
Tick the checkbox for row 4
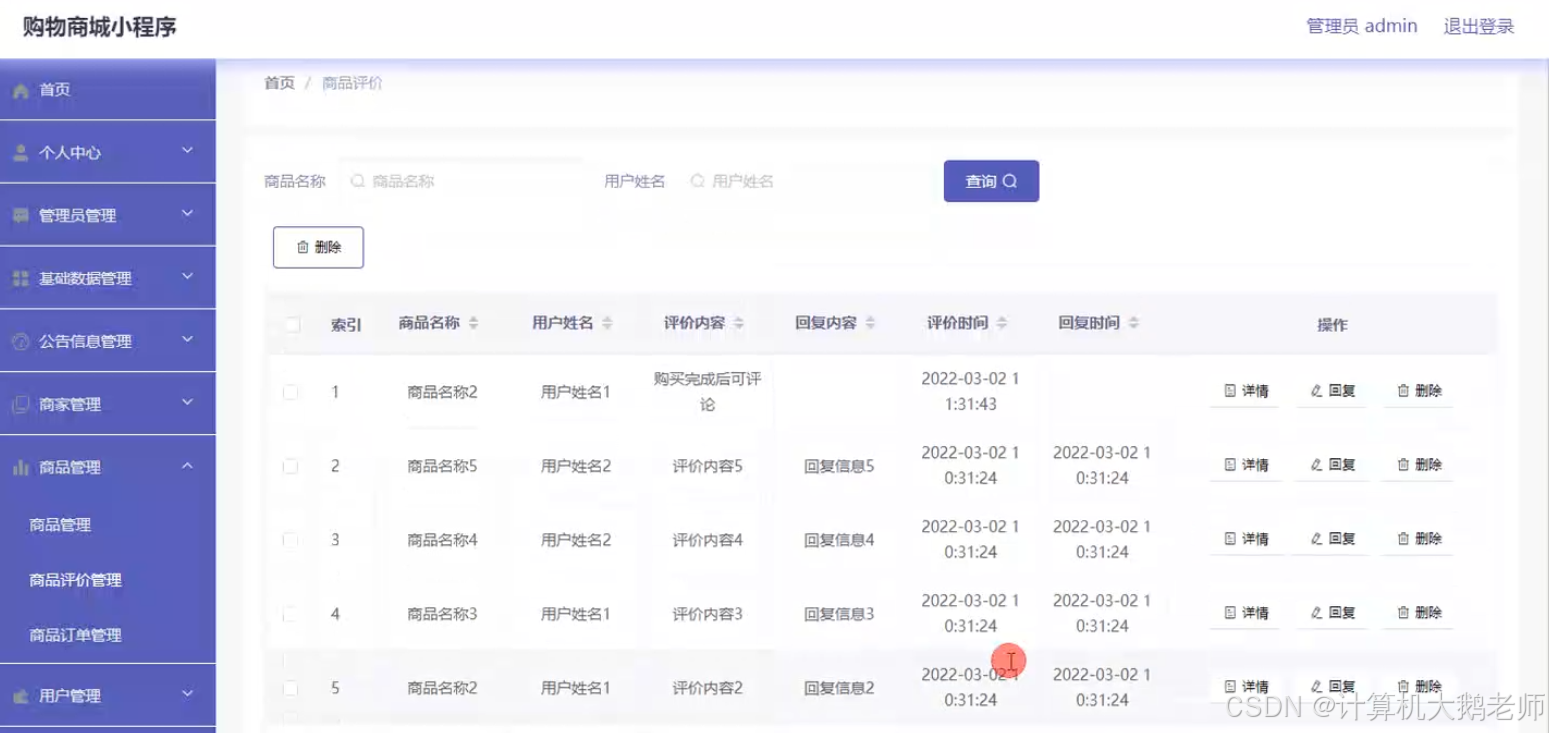[291, 614]
